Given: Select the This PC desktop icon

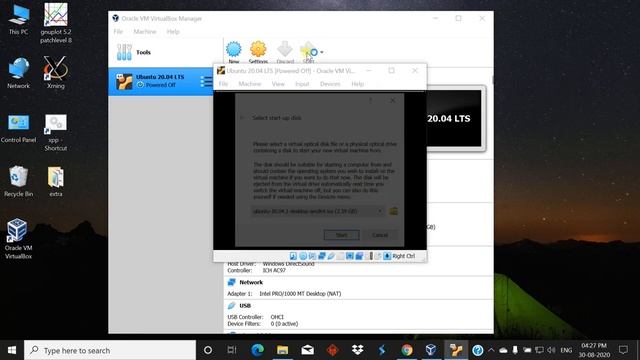Looking at the screenshot, I should (18, 20).
